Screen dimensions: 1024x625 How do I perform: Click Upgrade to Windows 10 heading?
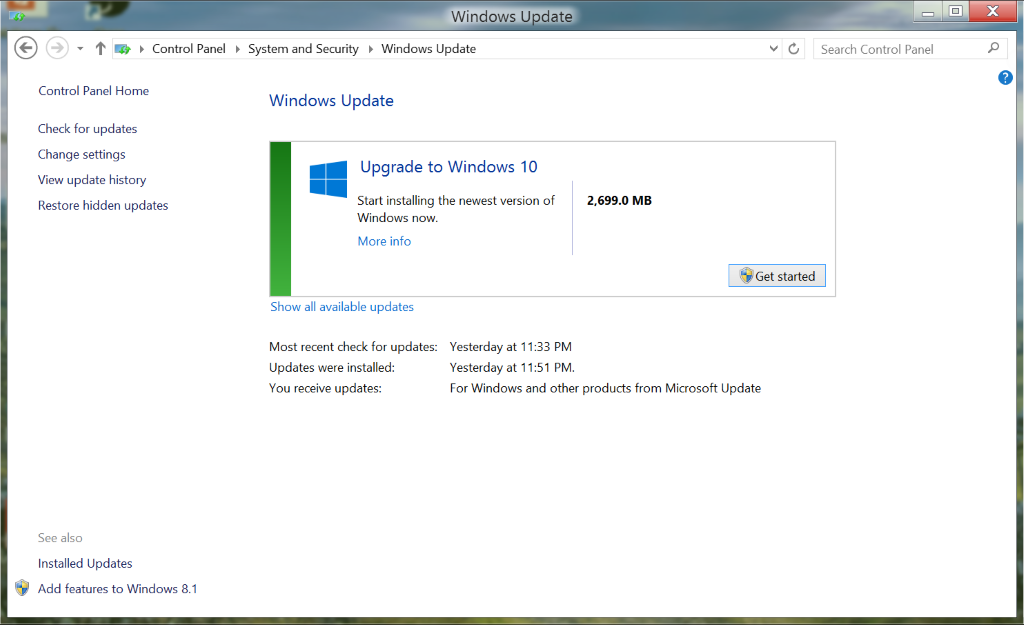click(449, 167)
